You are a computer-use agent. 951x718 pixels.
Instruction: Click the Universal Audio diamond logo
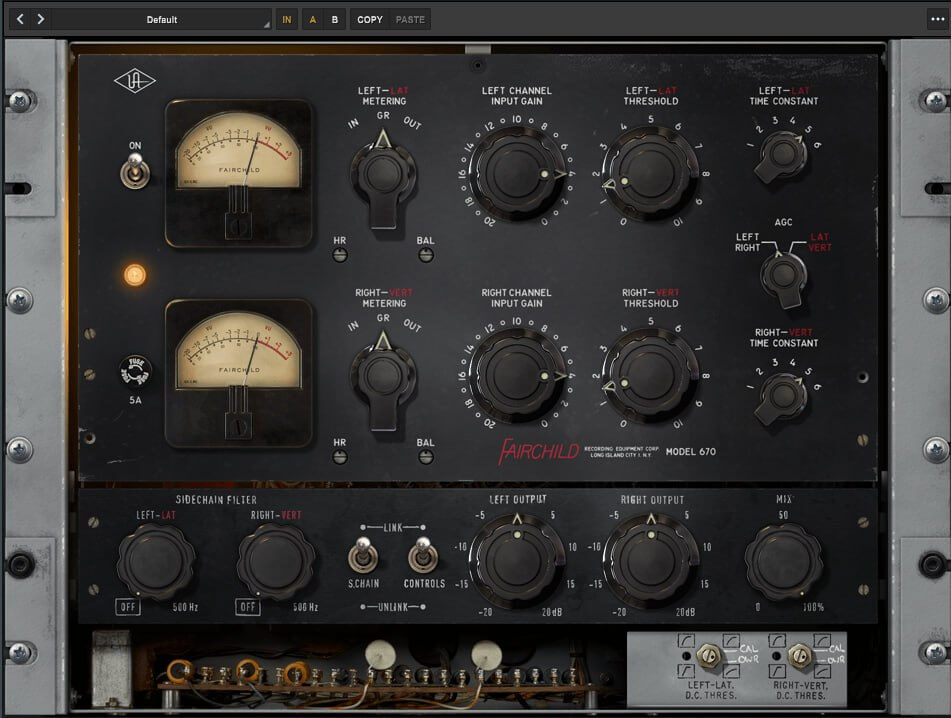(x=135, y=81)
